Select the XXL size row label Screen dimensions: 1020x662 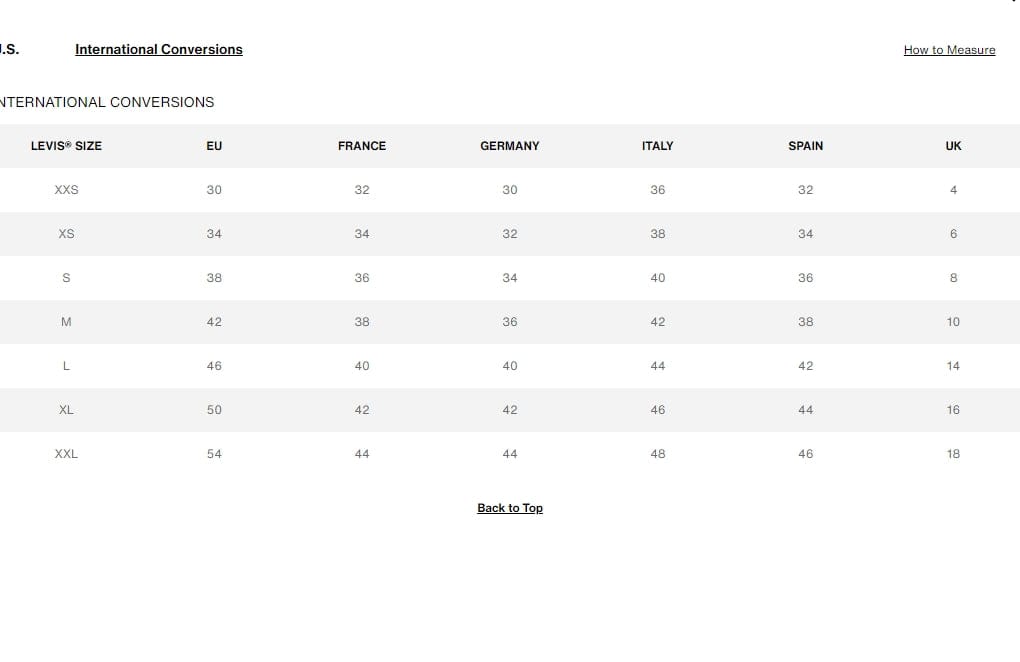click(66, 454)
